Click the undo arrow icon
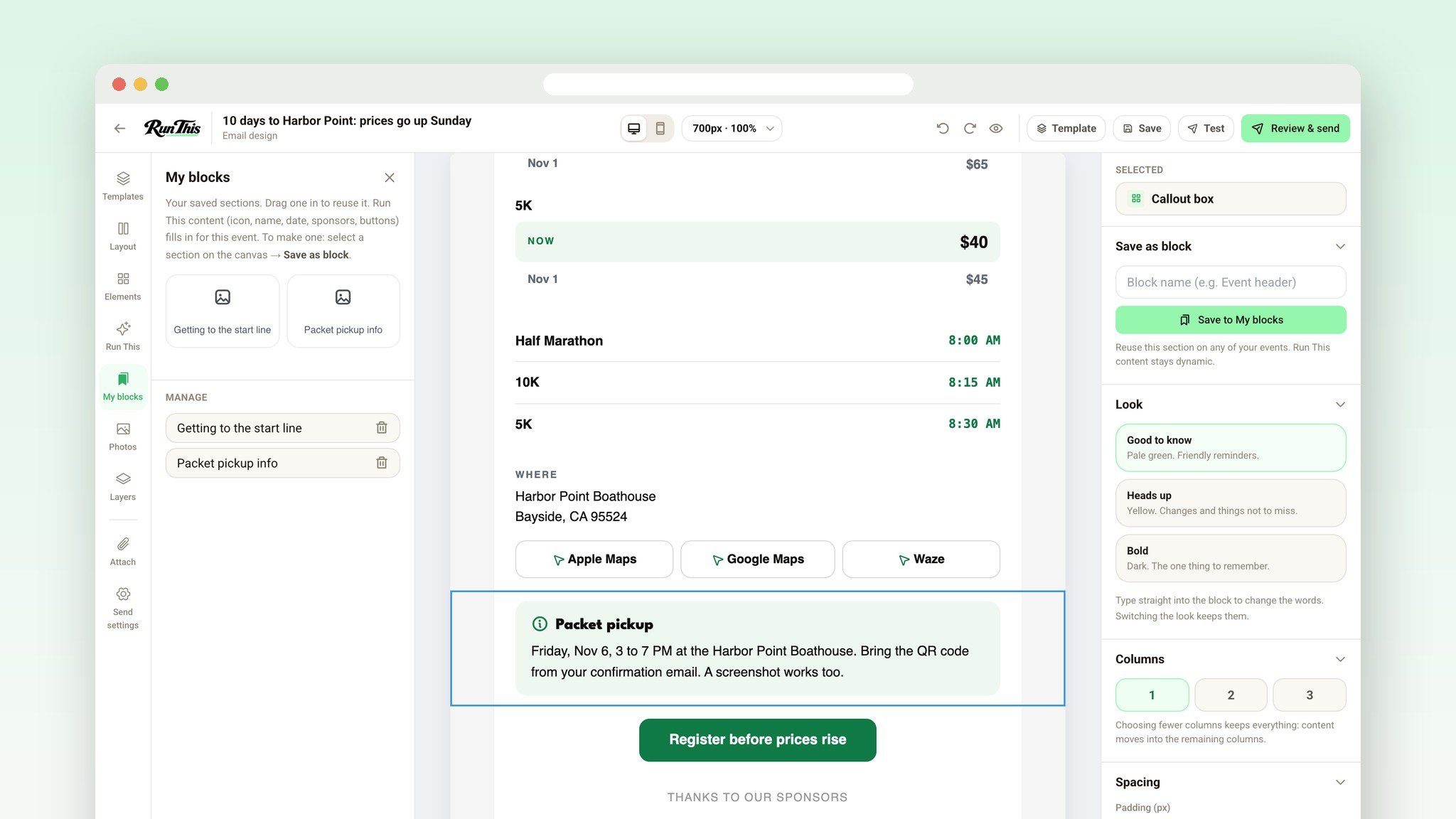Viewport: 1456px width, 819px height. pyautogui.click(x=943, y=129)
